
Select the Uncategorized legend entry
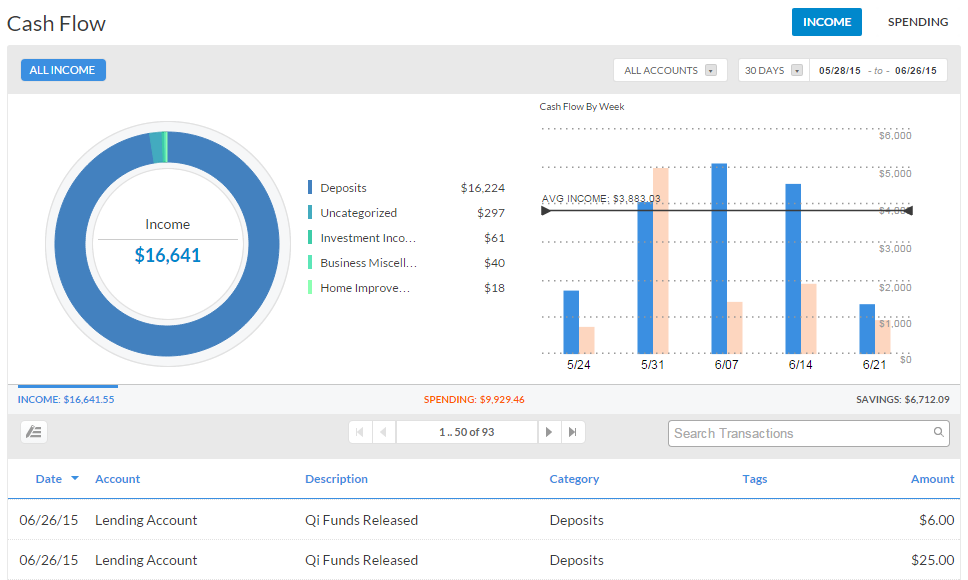point(406,213)
